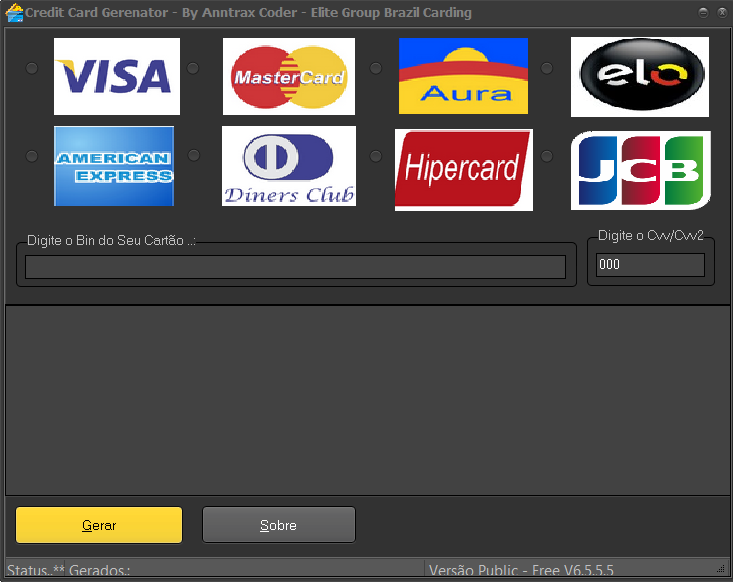Screen dimensions: 733x582
Task: Choose the Elo radio option
Action: tap(546, 68)
